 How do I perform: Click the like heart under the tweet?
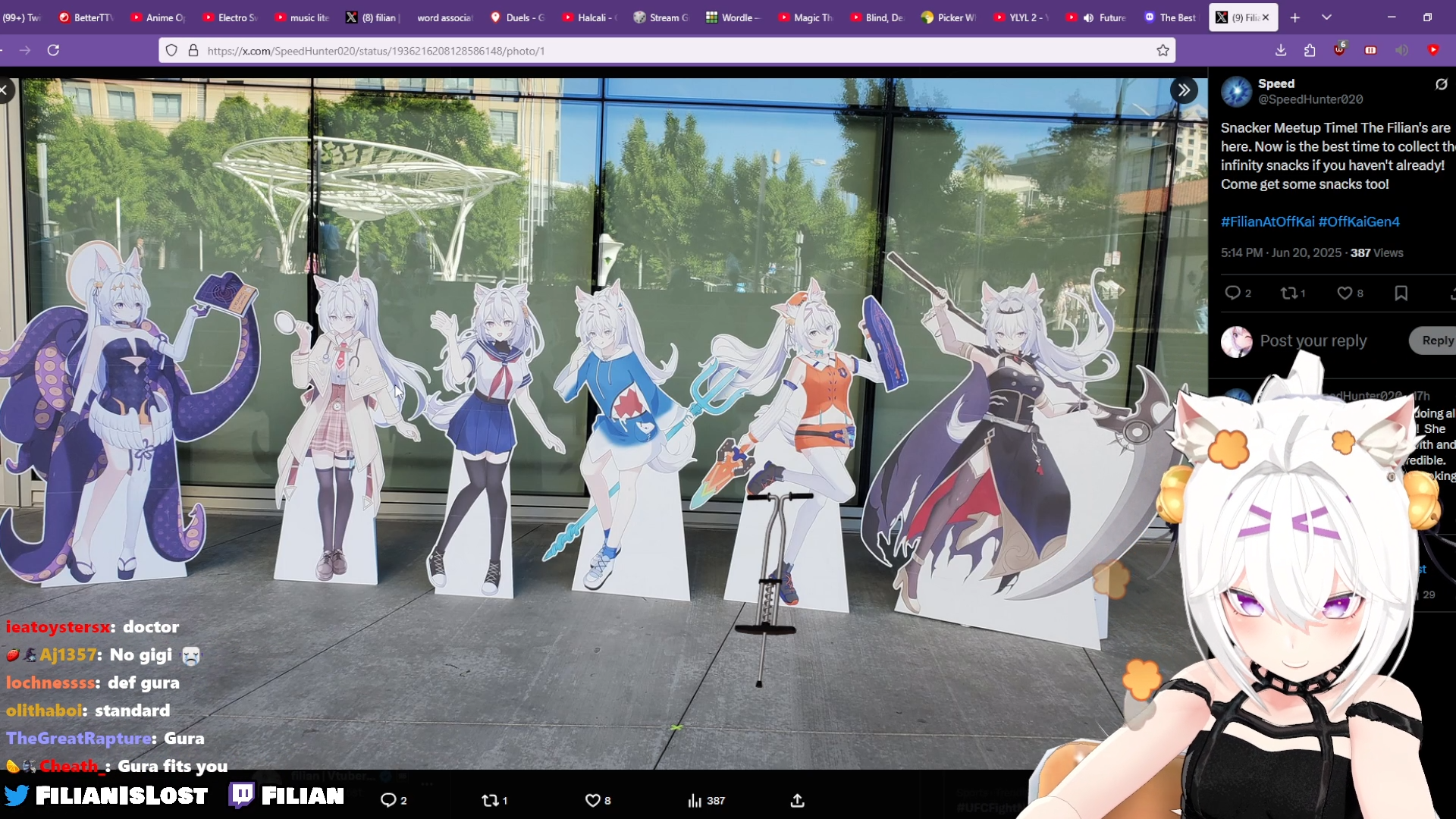tap(1345, 293)
